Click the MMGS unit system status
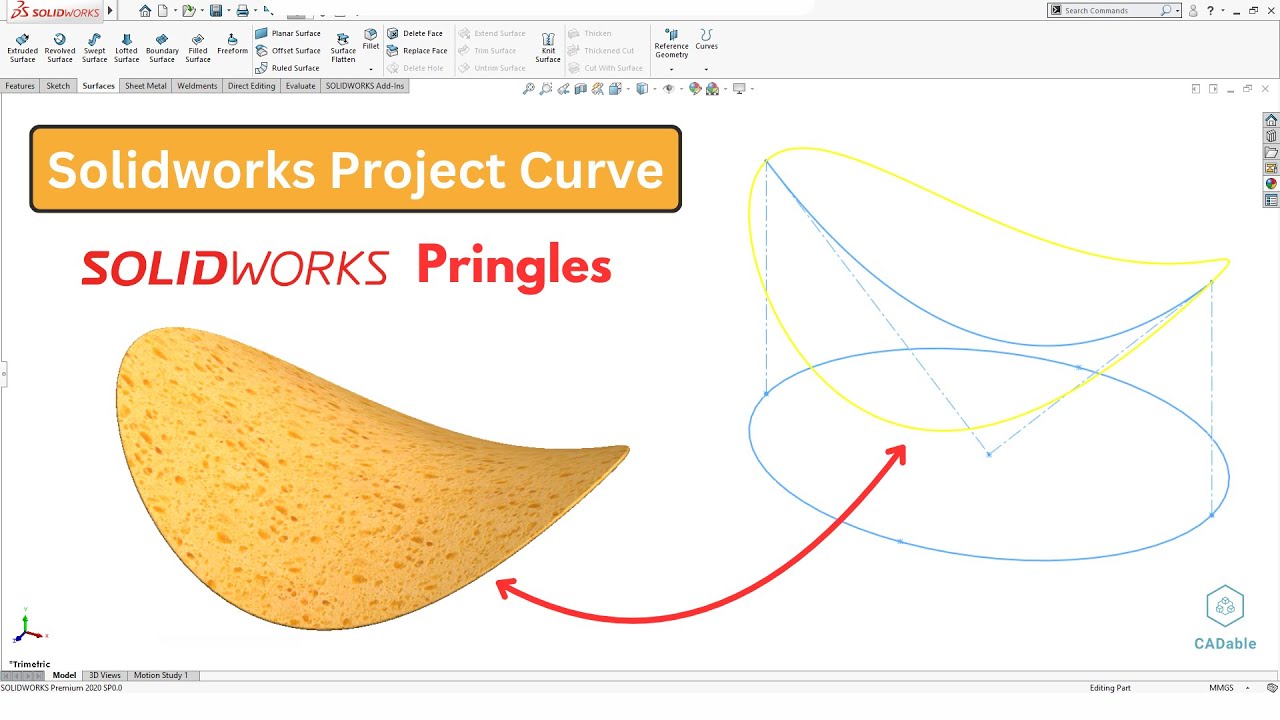Viewport: 1280px width, 720px height. pos(1221,688)
